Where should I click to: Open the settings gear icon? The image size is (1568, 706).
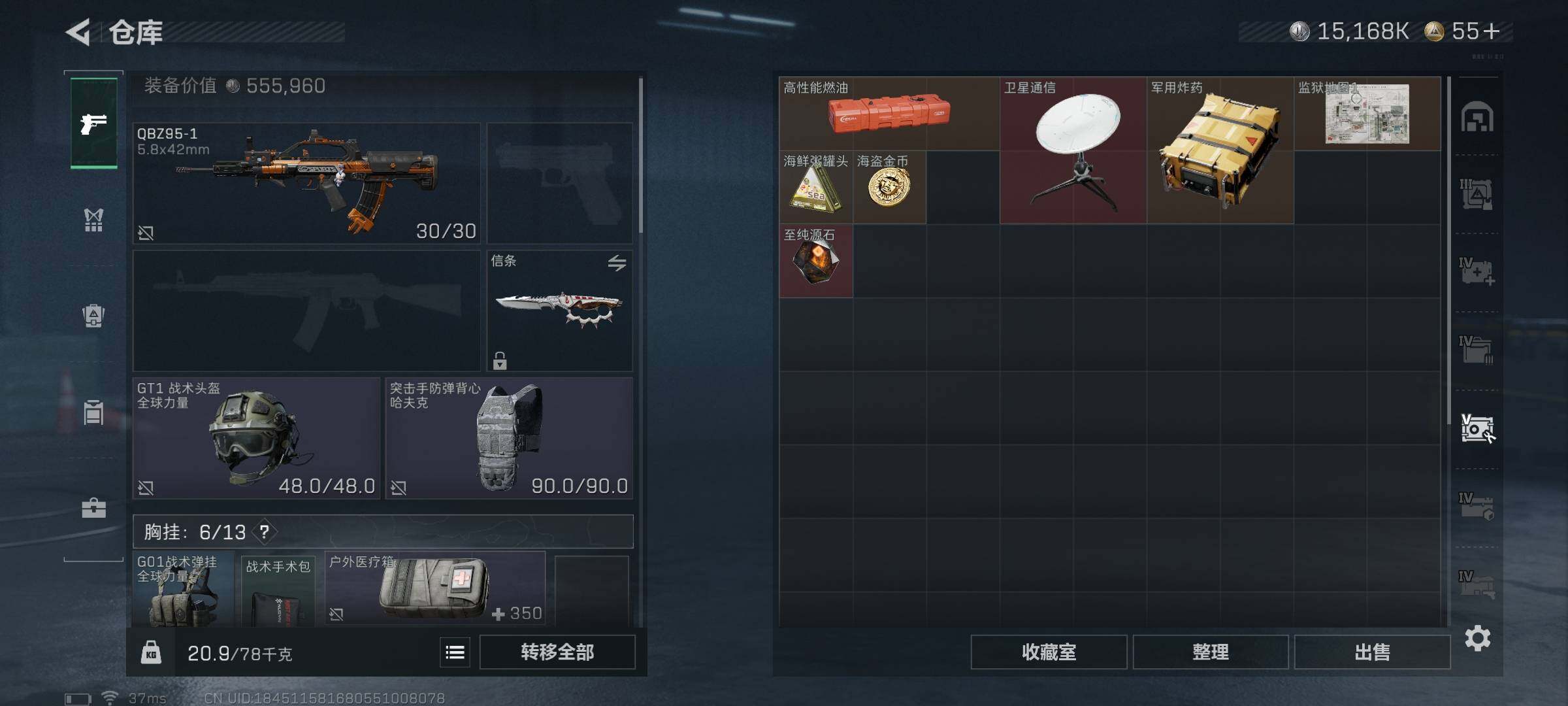point(1477,638)
